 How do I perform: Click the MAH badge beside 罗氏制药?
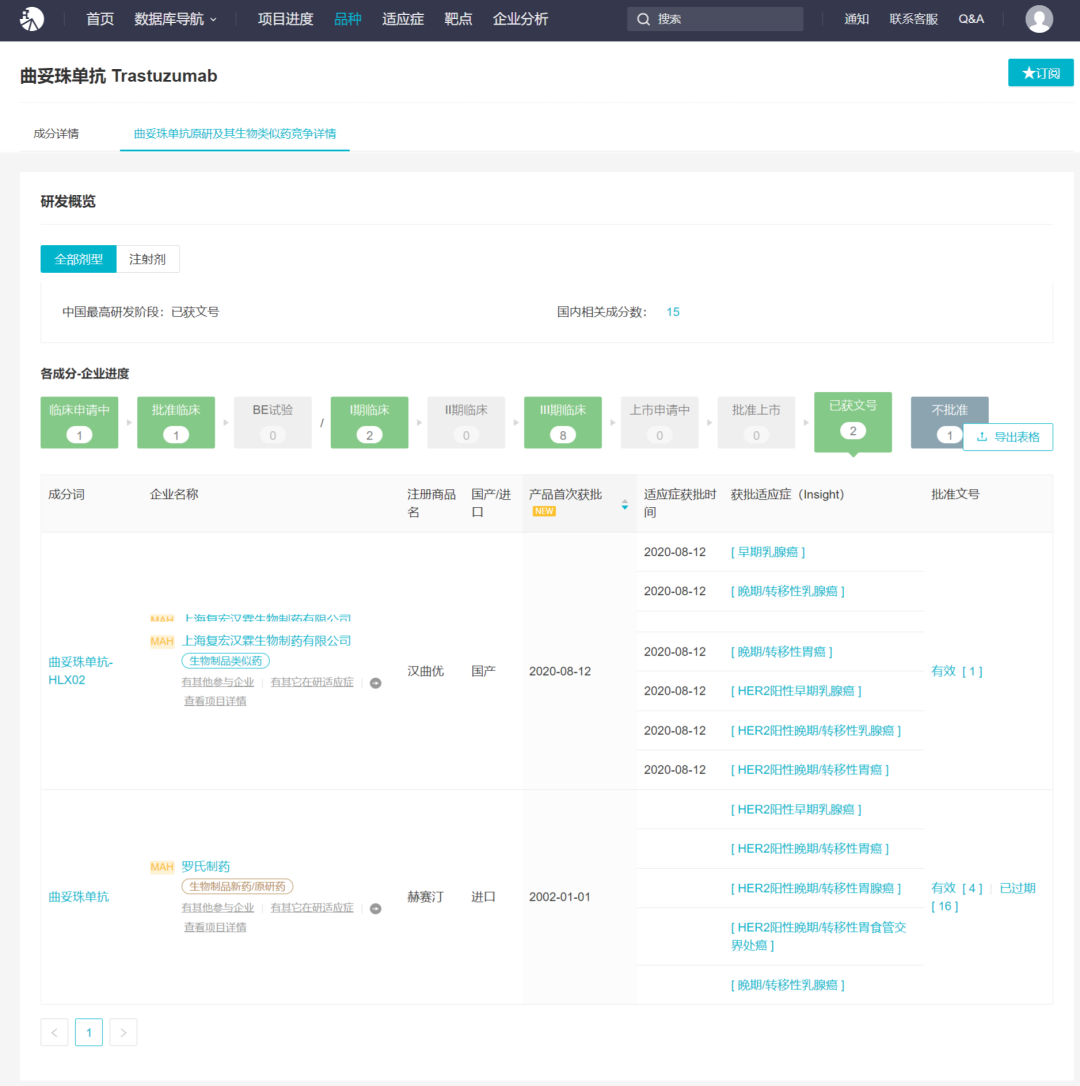pos(162,866)
